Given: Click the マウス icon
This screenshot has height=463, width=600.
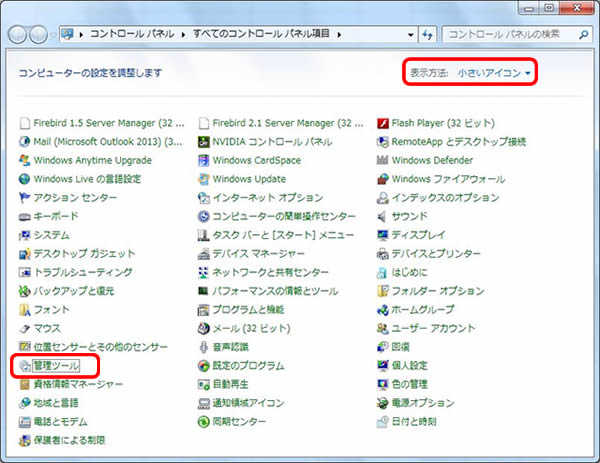Looking at the screenshot, I should (x=24, y=328).
